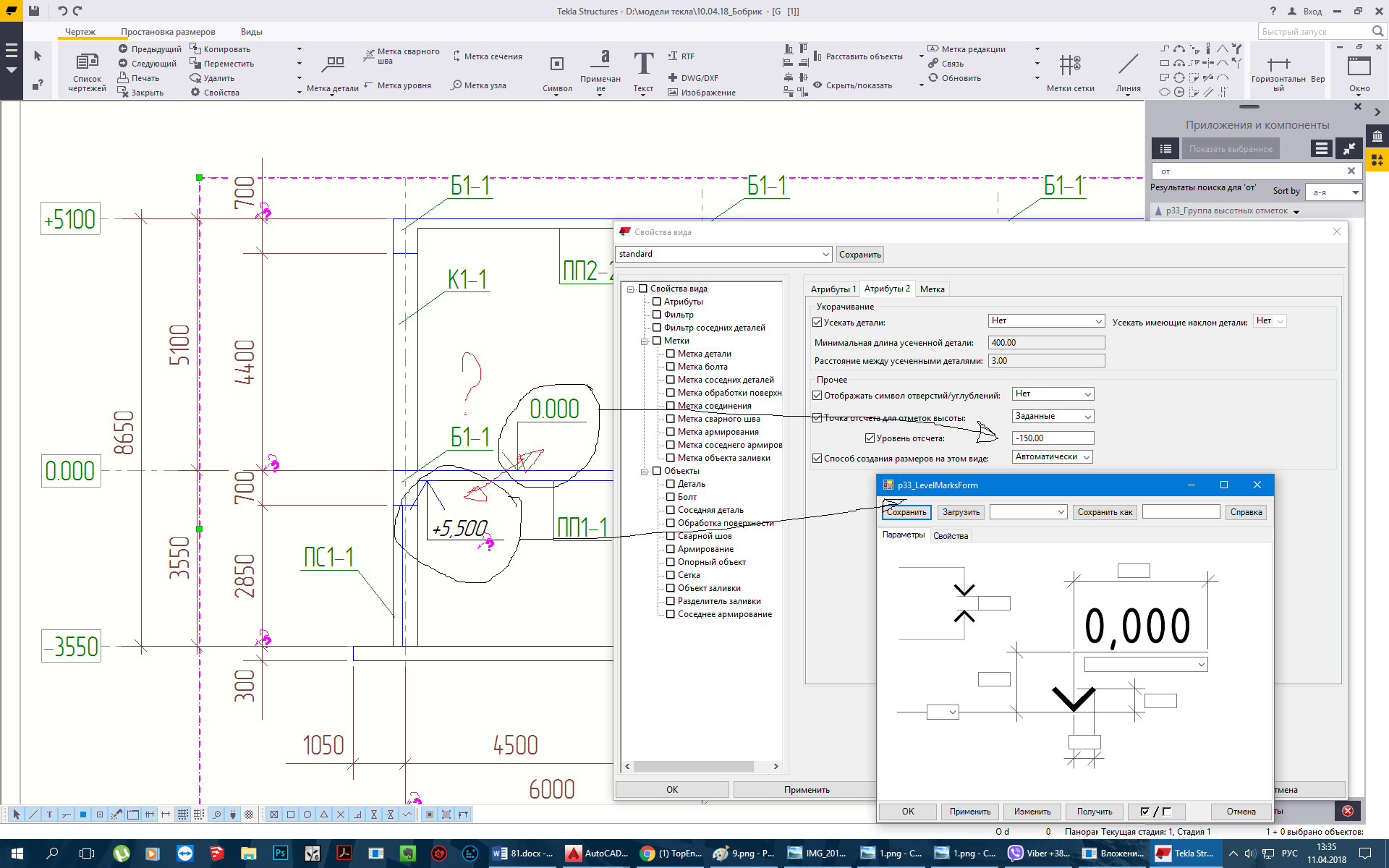Check the Метка болта tree checkbox
1389x868 pixels.
pyautogui.click(x=671, y=367)
